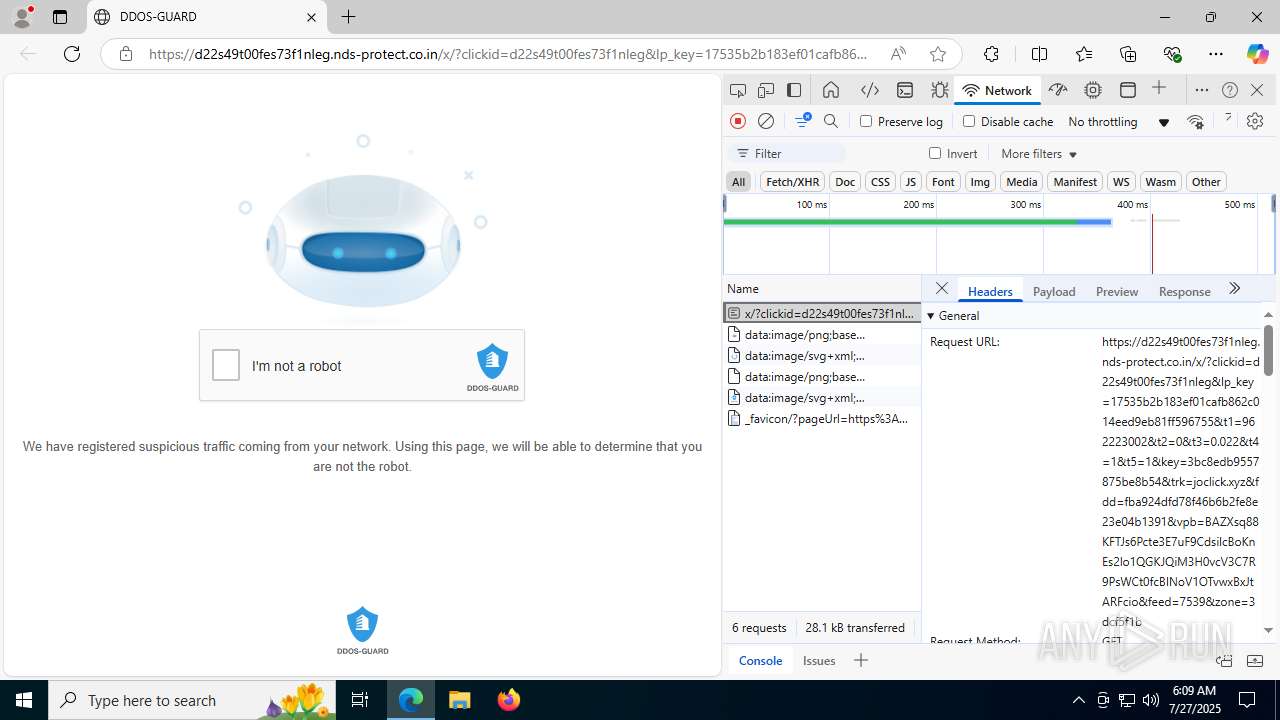
Task: Switch to the Payload tab
Action: (x=1054, y=291)
